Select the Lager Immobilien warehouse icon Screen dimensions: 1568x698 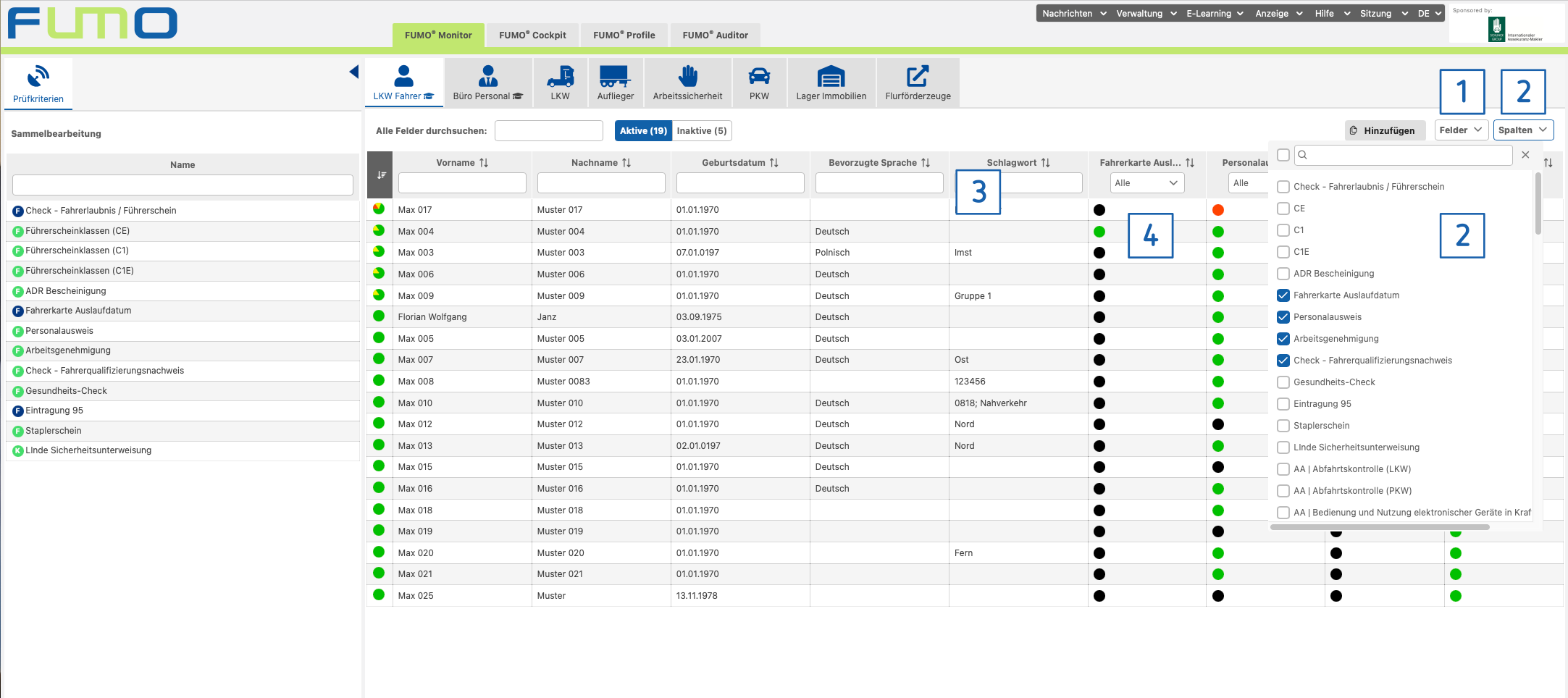coord(831,76)
